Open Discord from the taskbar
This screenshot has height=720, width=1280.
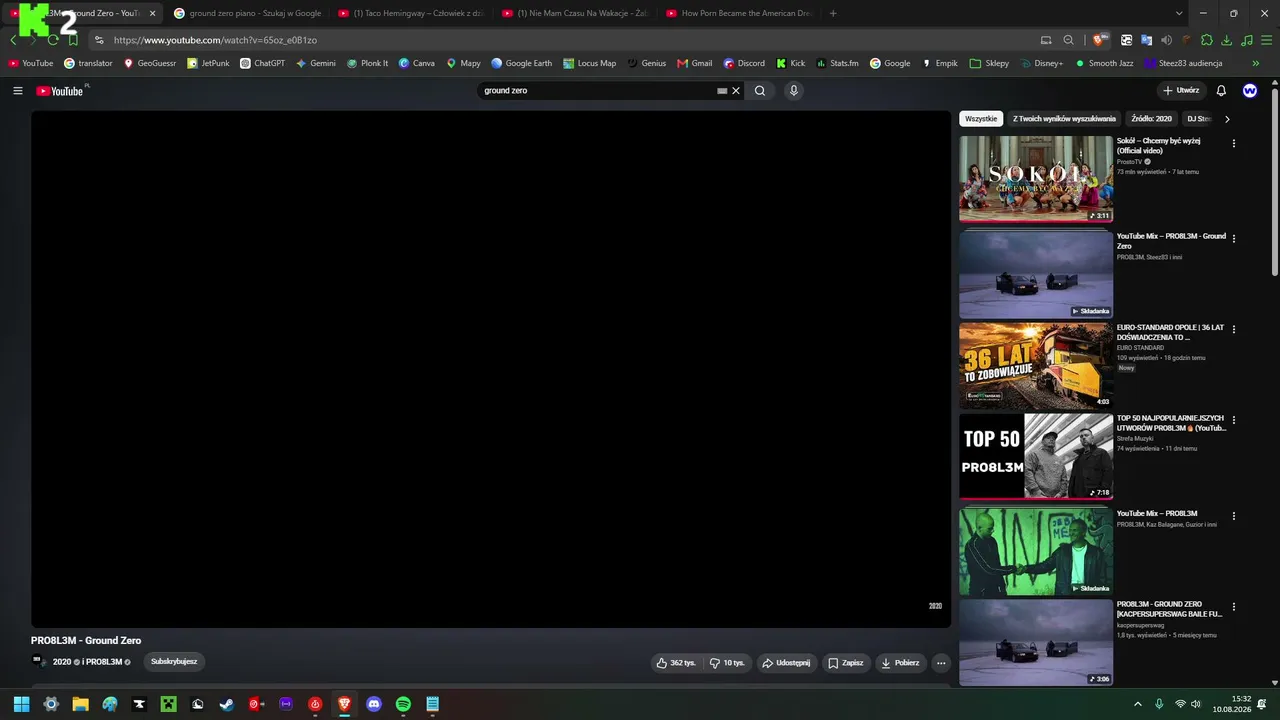[x=374, y=704]
